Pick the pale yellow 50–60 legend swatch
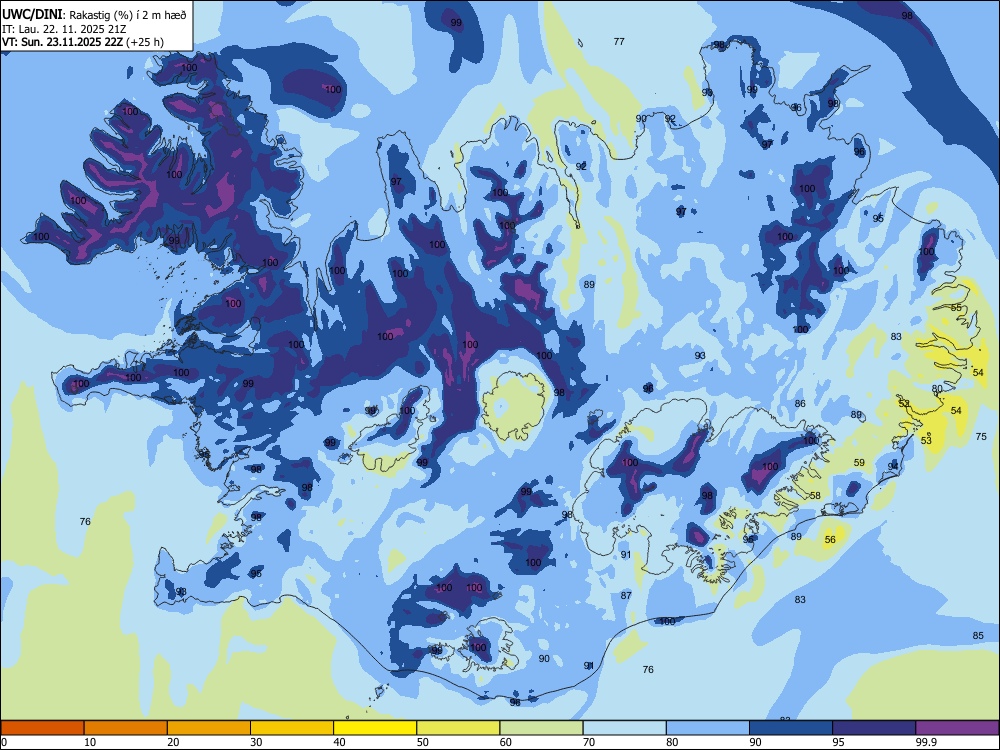The image size is (1000, 750). pyautogui.click(x=459, y=728)
